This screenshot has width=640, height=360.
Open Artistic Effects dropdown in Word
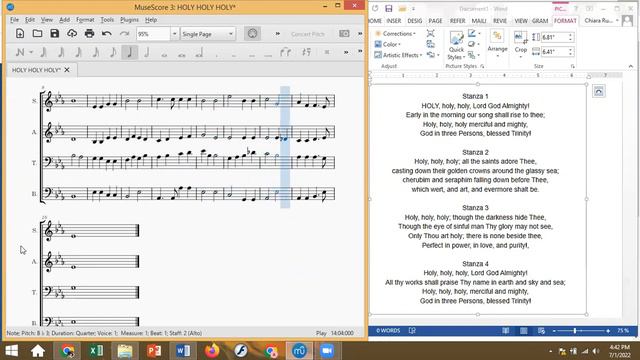398,55
